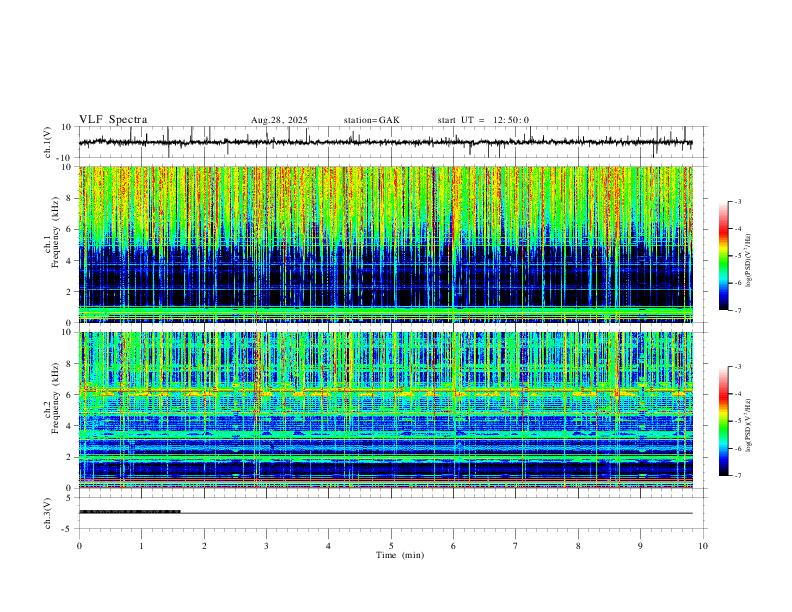Click the ch.1 spectrogram panel
This screenshot has height=612, width=792.
click(385, 244)
